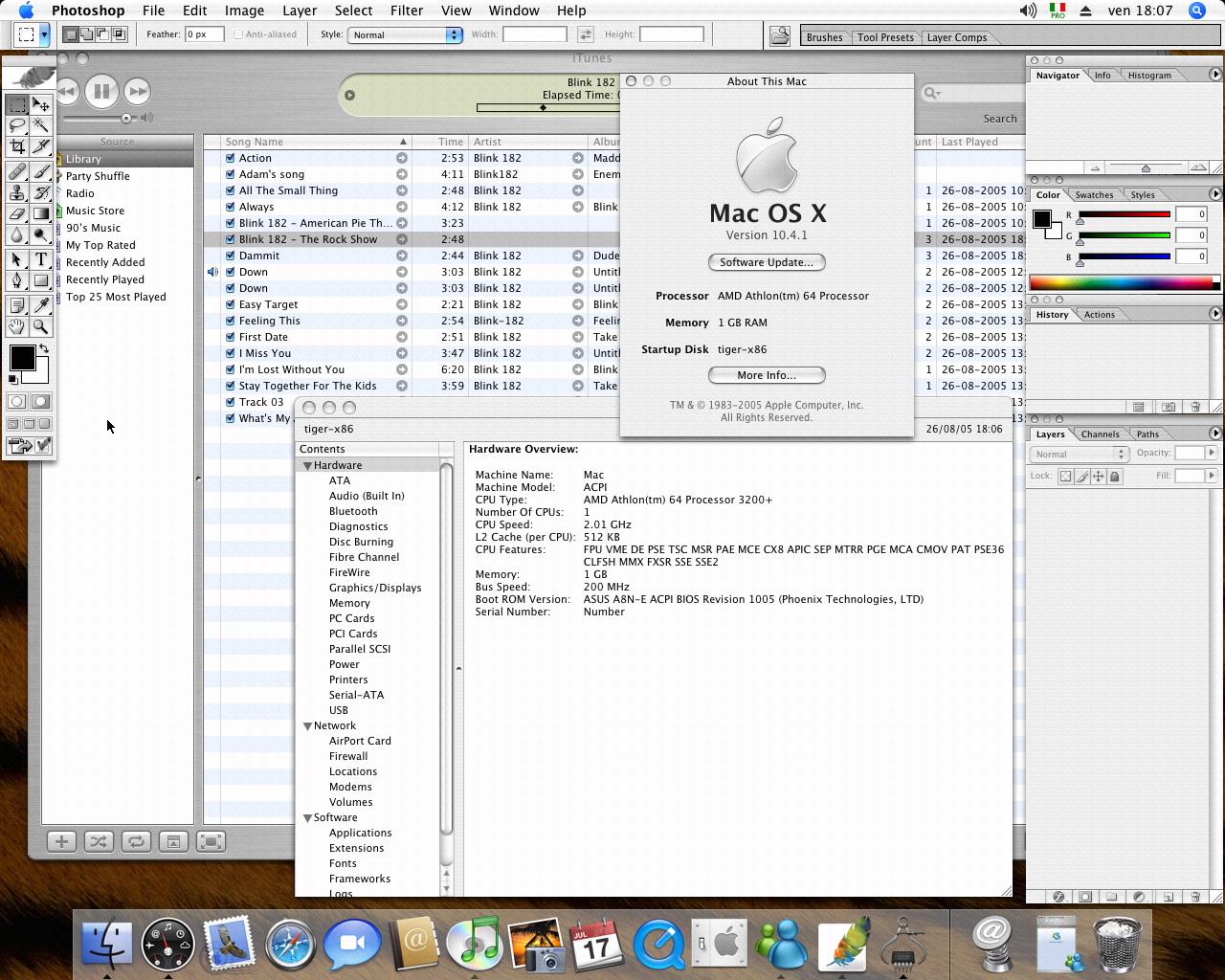Open the Layers palette flyout menu
The height and width of the screenshot is (980, 1225).
1215,434
